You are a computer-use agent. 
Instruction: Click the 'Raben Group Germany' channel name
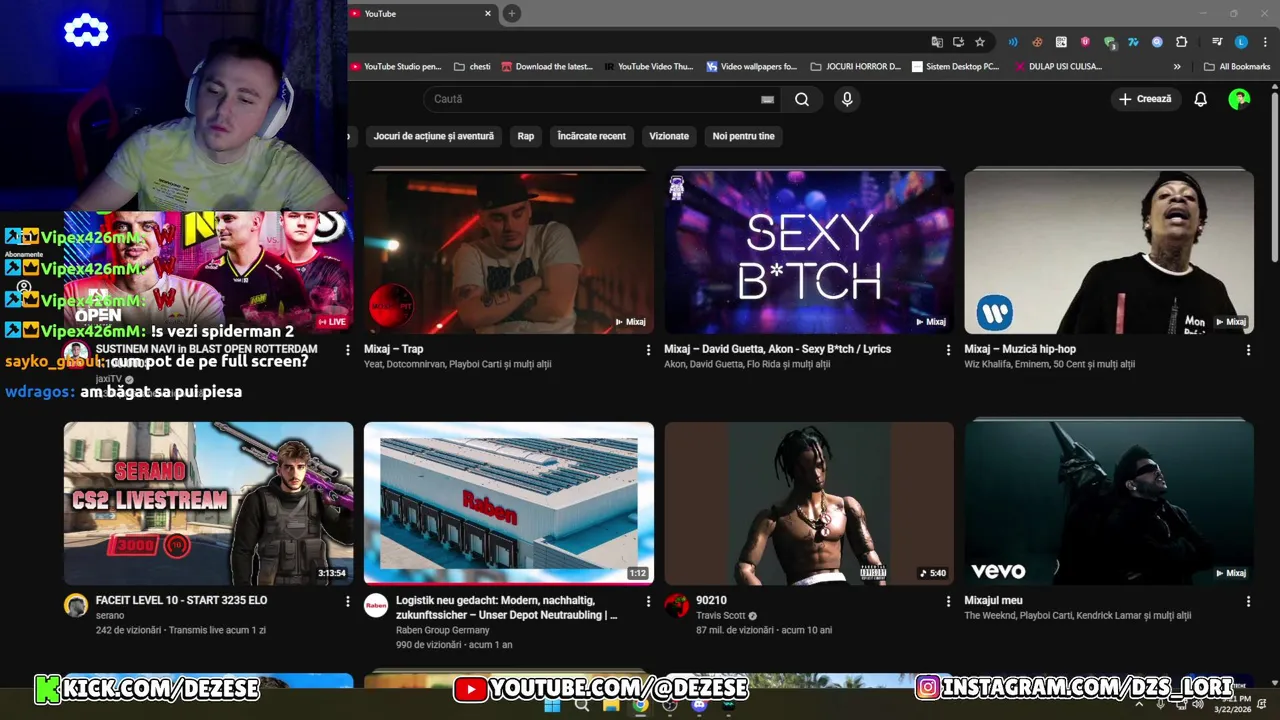pos(443,630)
